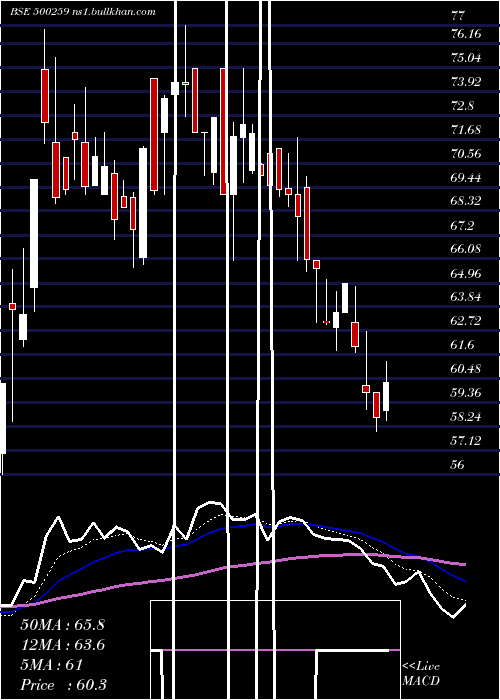Select the 70.56 price axis value
This screenshot has width=500, height=700.
click(x=466, y=154)
